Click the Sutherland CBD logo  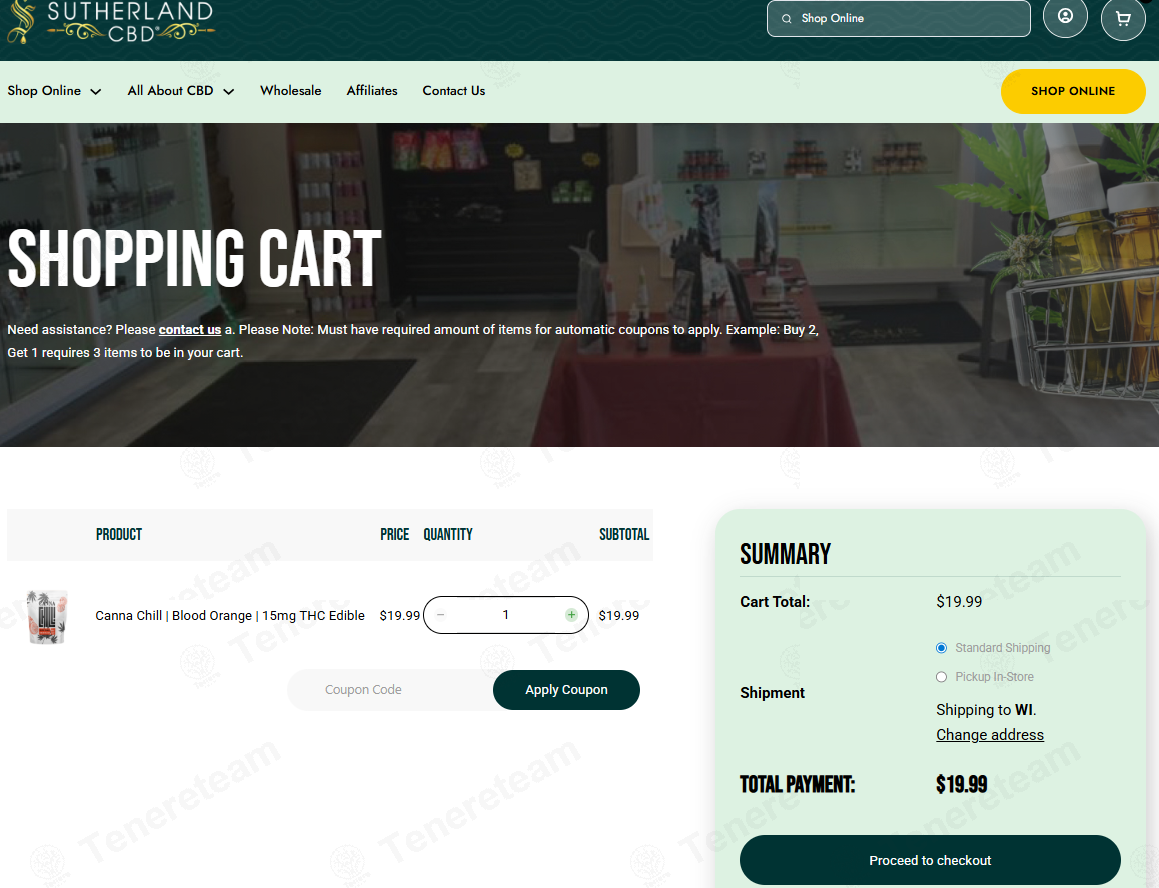pyautogui.click(x=111, y=21)
